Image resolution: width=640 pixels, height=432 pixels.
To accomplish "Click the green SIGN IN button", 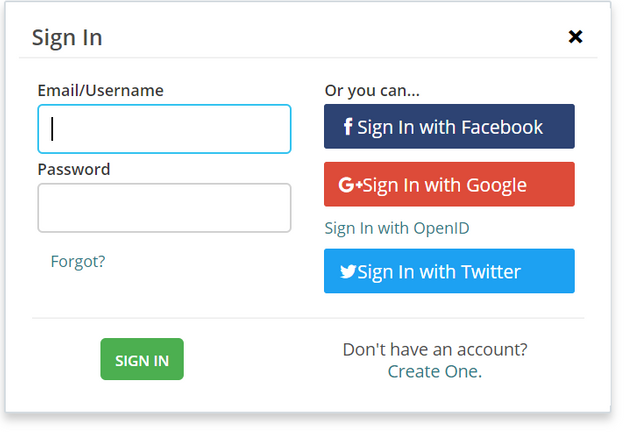I will 142,359.
